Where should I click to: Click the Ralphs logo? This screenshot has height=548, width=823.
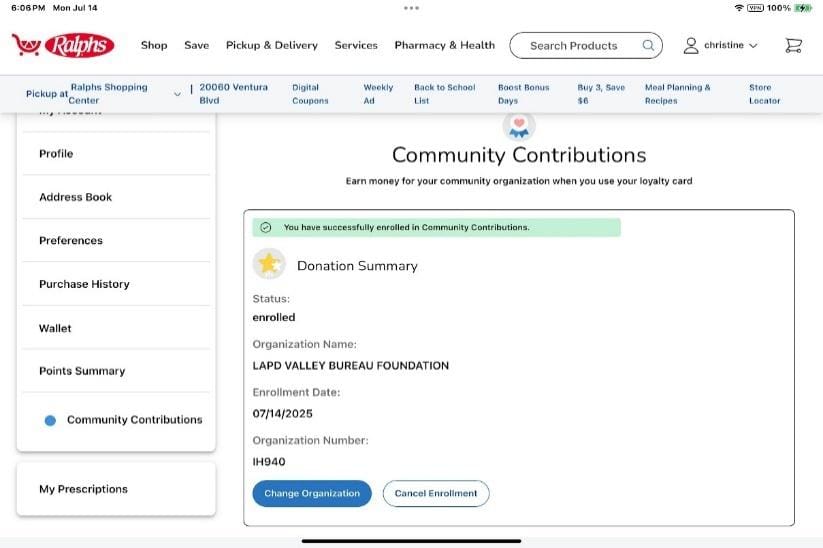pos(63,45)
